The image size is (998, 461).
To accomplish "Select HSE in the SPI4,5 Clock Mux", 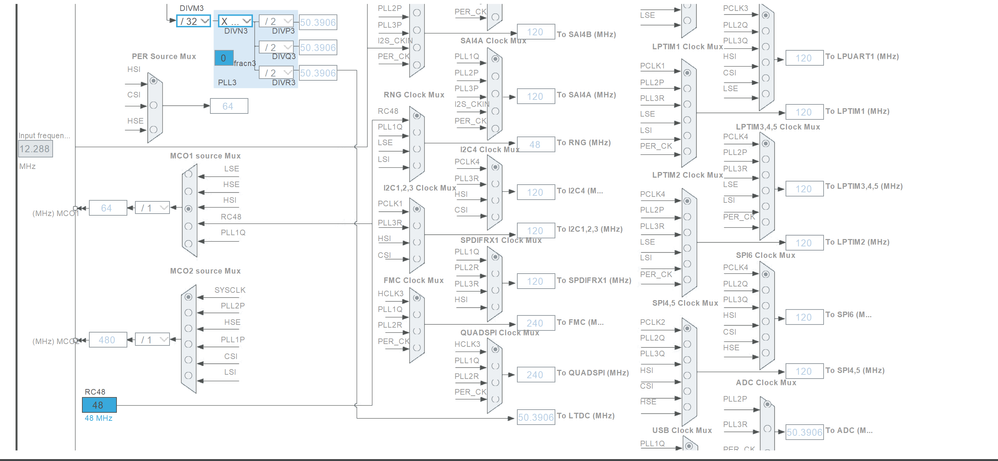I will point(686,407).
